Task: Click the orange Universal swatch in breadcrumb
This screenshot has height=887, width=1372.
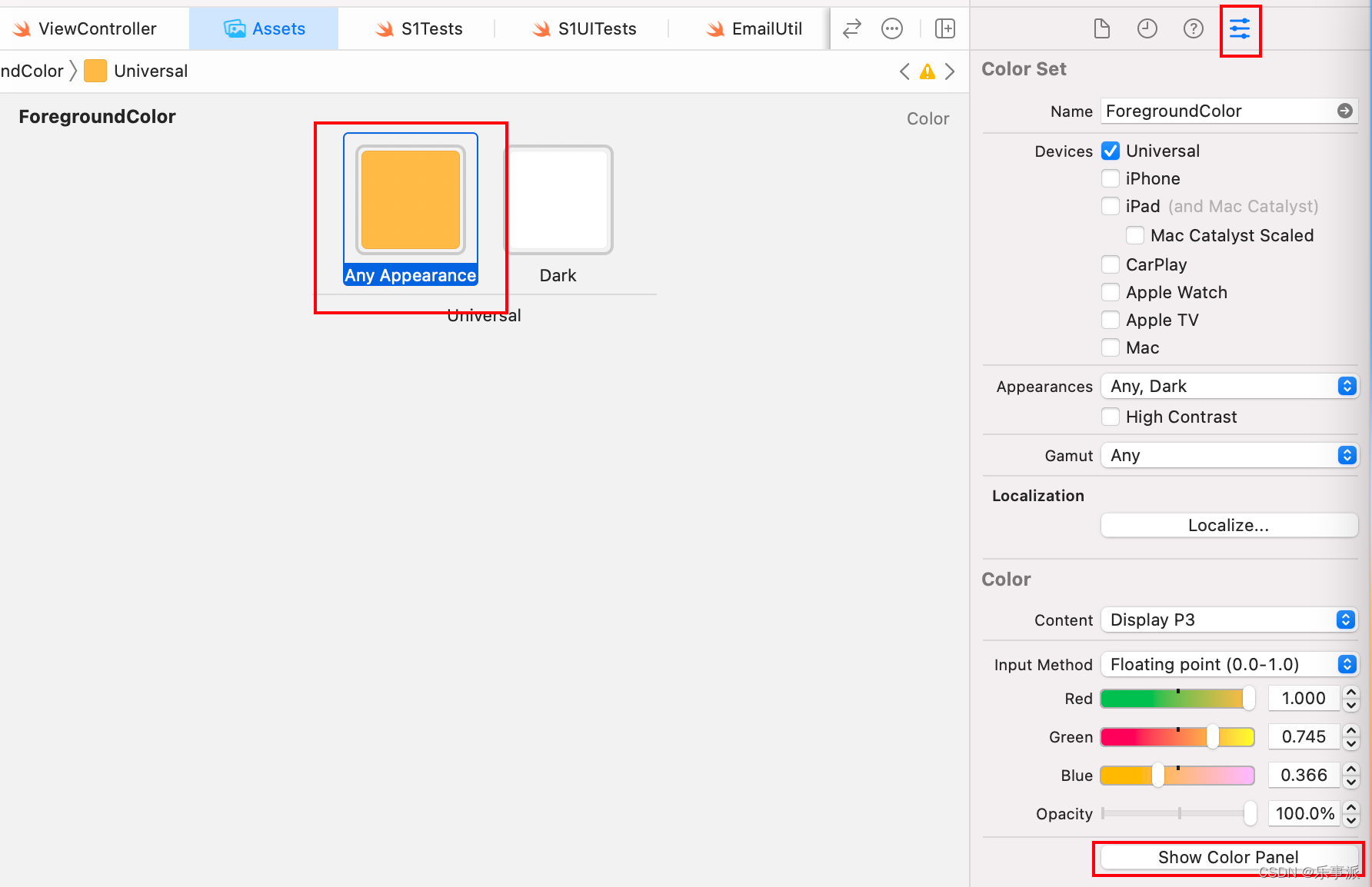Action: (95, 71)
